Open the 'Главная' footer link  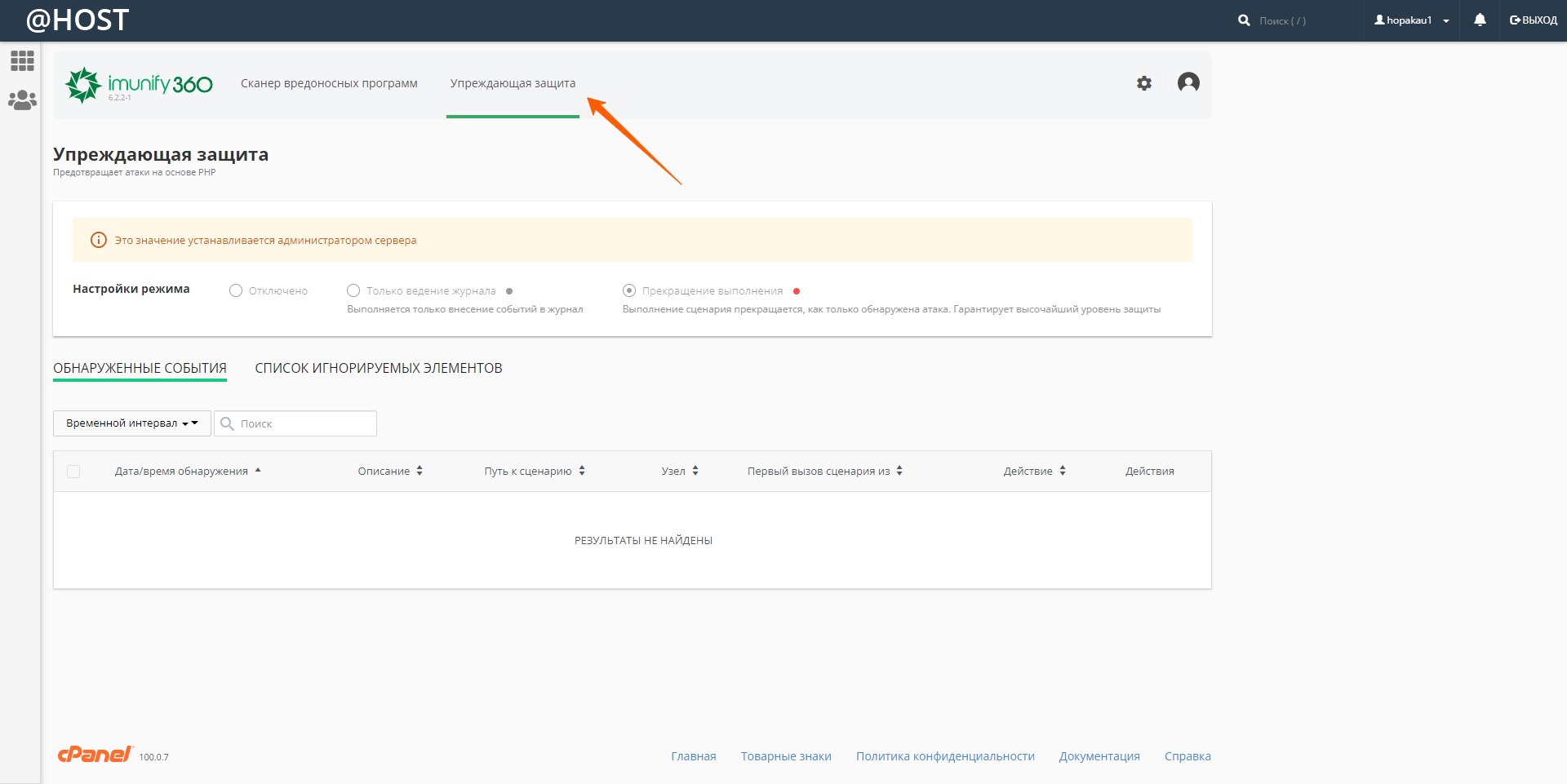(694, 756)
